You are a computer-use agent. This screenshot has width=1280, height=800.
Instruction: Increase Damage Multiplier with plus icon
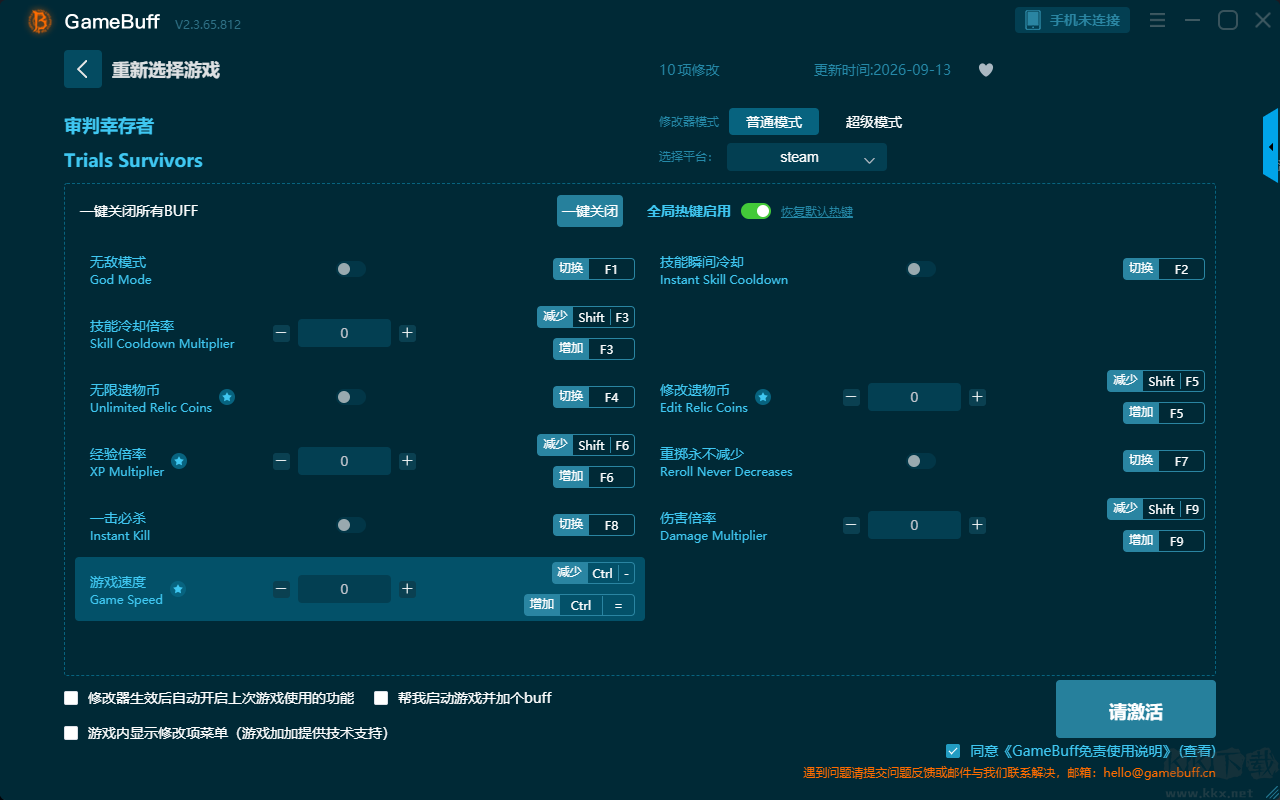(x=977, y=525)
